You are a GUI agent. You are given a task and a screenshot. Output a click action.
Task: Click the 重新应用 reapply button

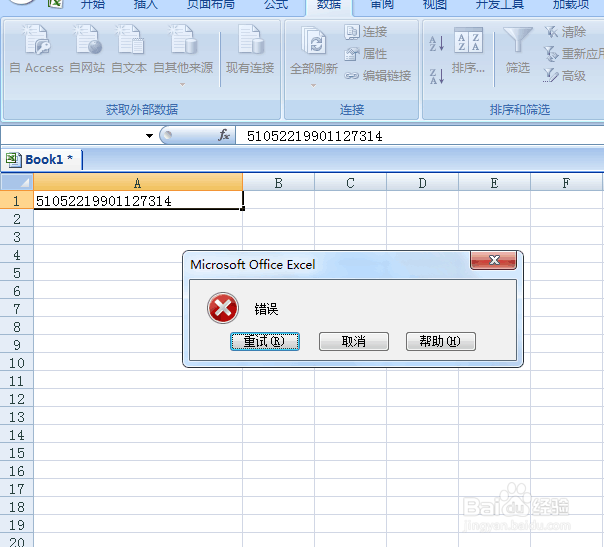pos(574,54)
